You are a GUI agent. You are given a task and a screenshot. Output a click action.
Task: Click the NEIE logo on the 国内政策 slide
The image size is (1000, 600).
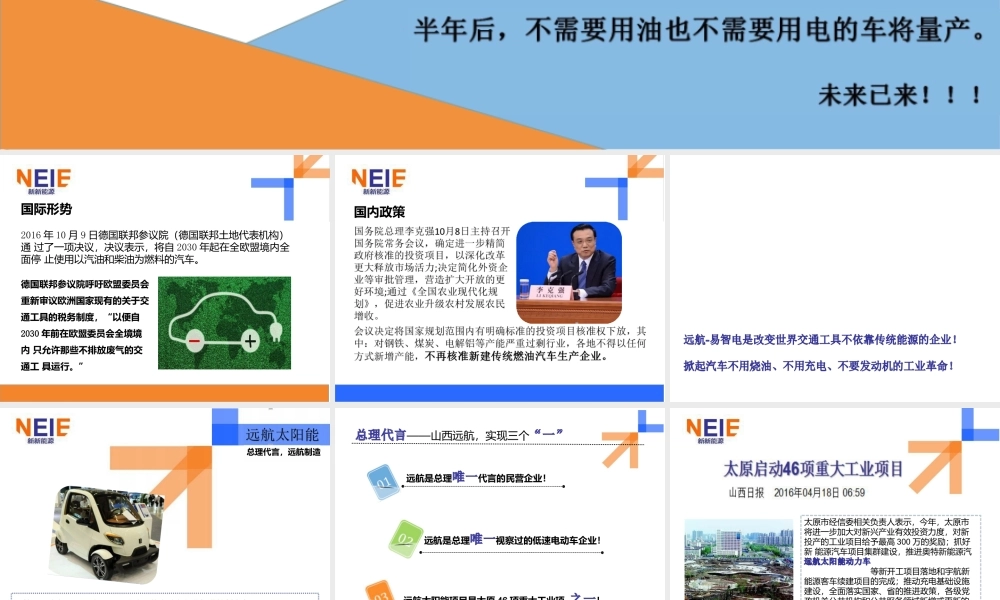click(x=378, y=180)
